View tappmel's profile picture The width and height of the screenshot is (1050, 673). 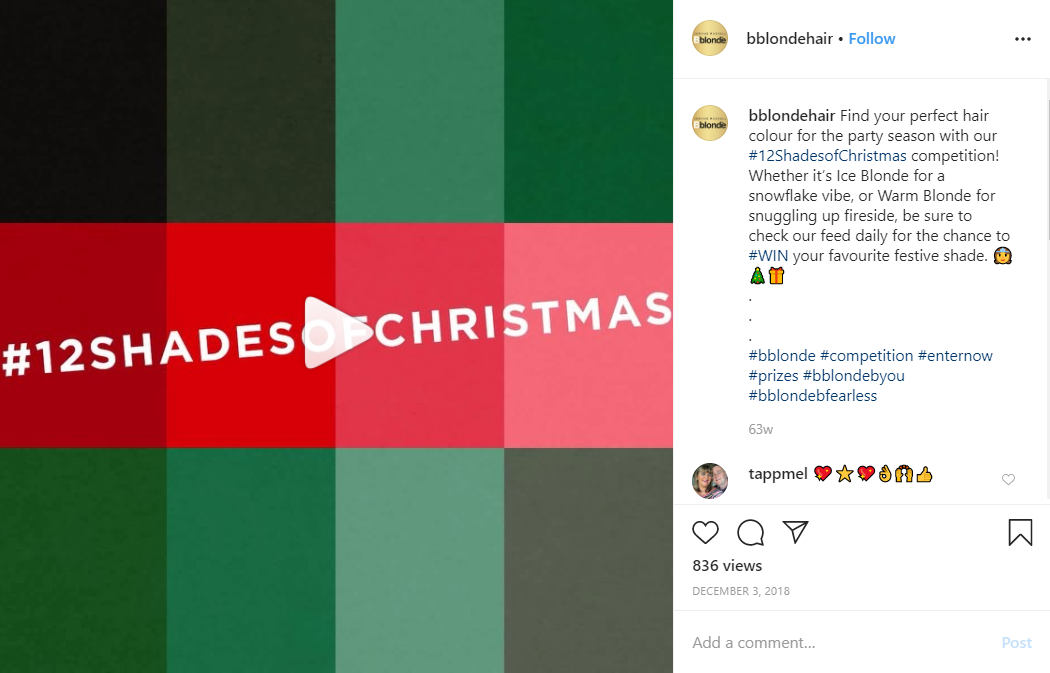tap(710, 481)
